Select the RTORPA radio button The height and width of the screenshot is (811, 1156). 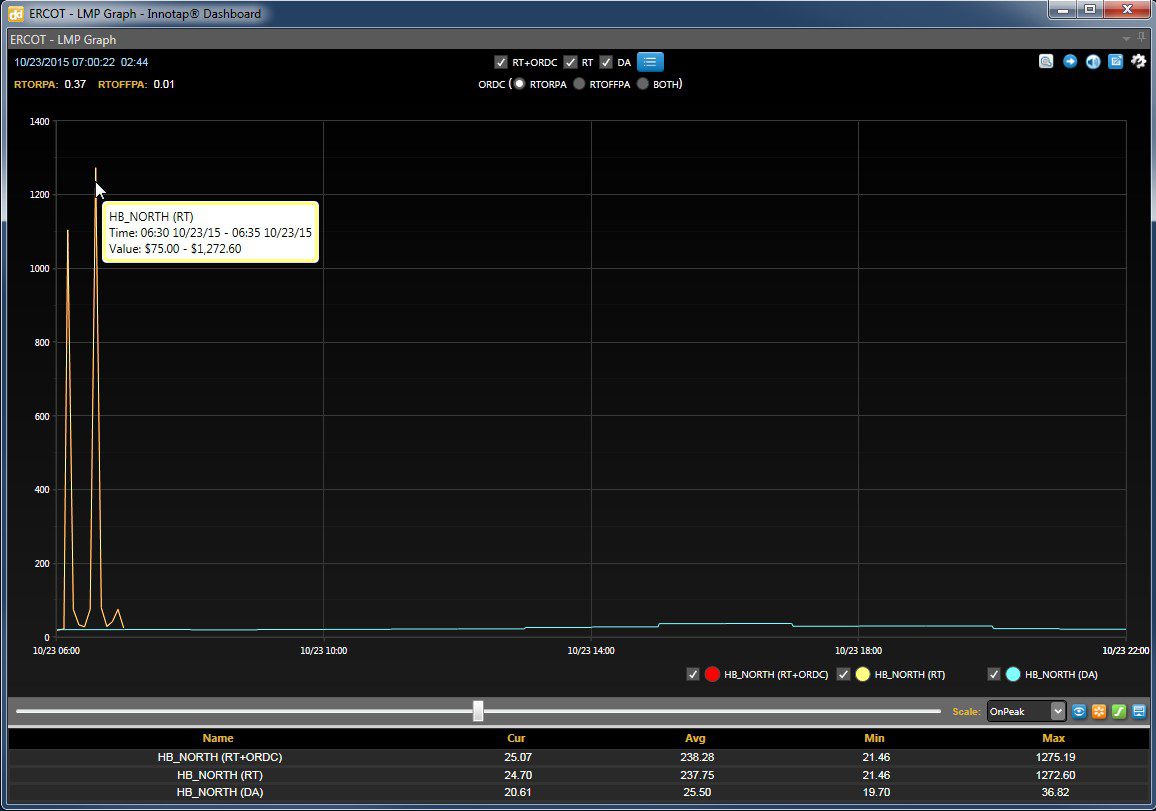(x=520, y=84)
